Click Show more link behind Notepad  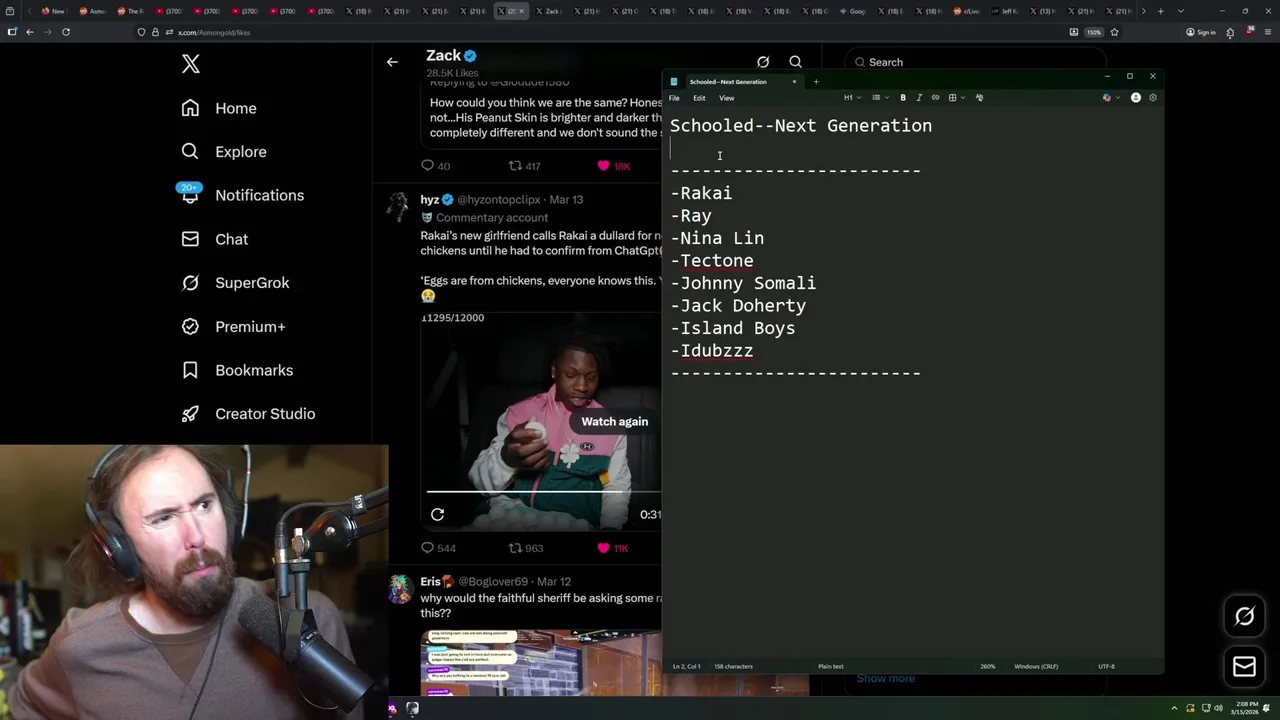(x=885, y=678)
